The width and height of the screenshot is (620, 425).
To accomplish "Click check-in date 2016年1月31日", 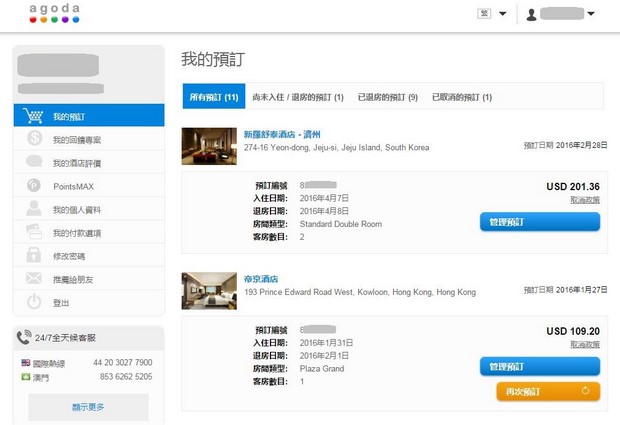I will click(x=326, y=342).
